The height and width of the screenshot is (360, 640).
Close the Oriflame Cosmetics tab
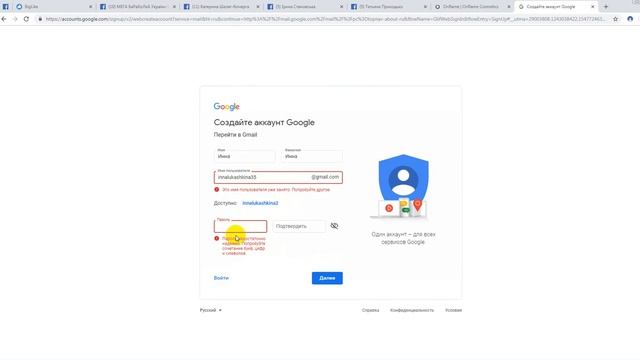pos(509,7)
